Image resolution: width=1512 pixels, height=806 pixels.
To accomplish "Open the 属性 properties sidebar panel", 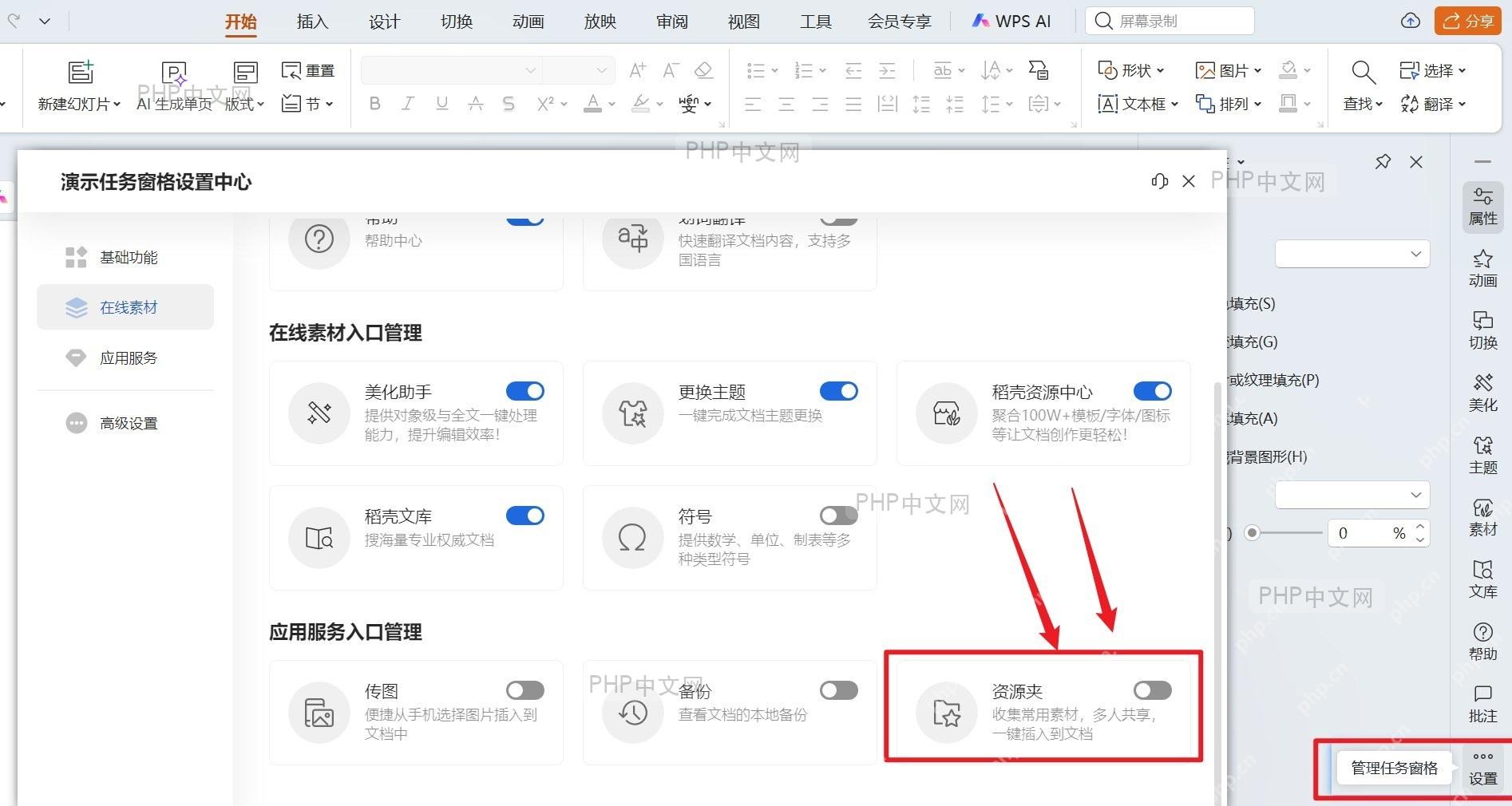I will [x=1482, y=207].
